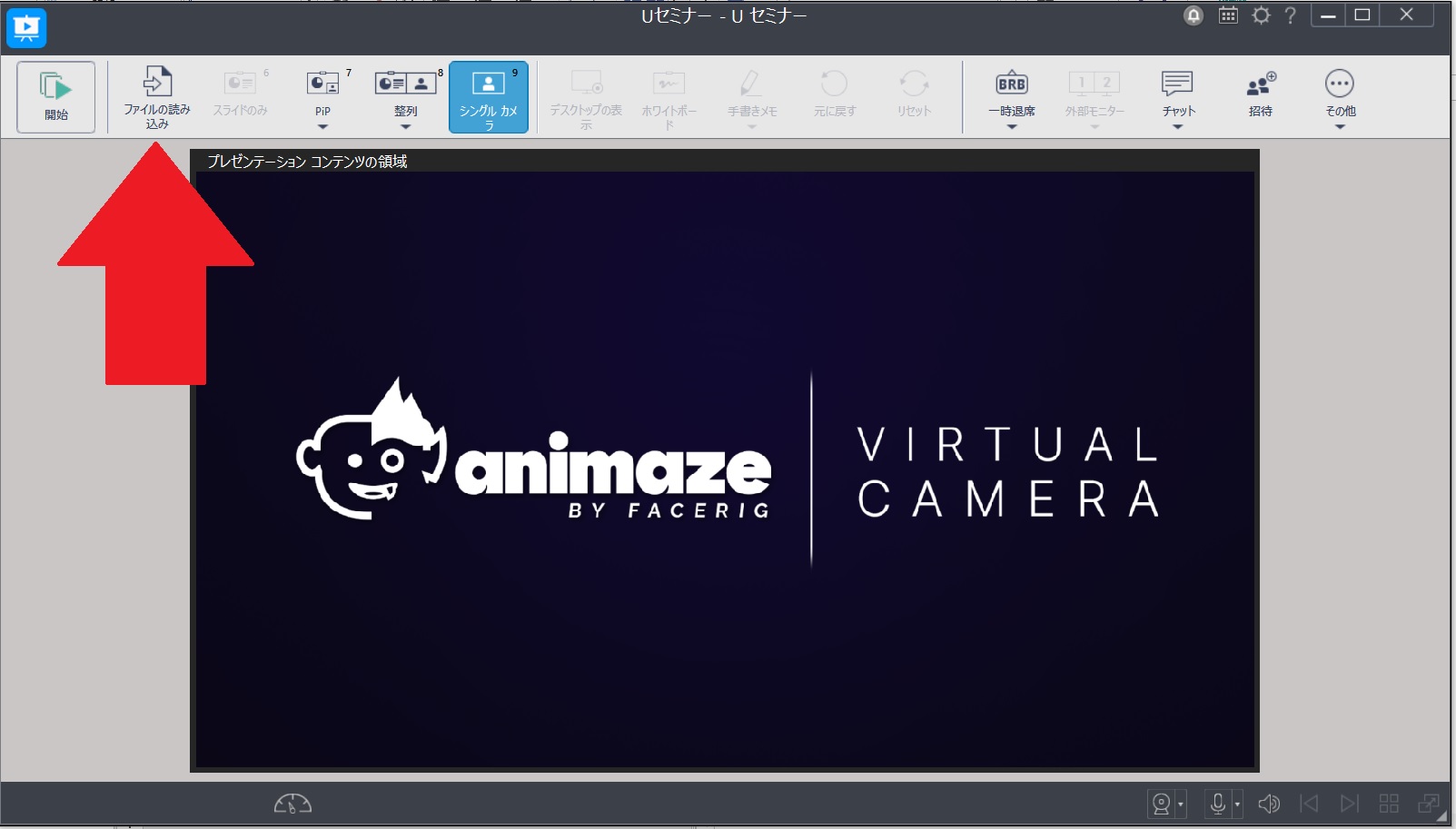Open the calendar schedule icon in the title bar

pyautogui.click(x=1228, y=15)
